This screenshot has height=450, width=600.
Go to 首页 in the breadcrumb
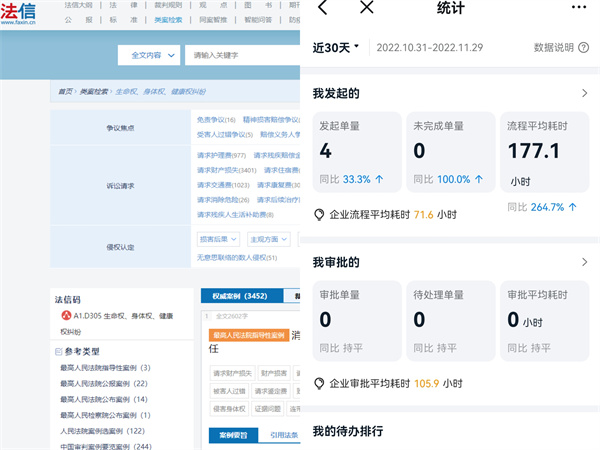click(x=65, y=91)
